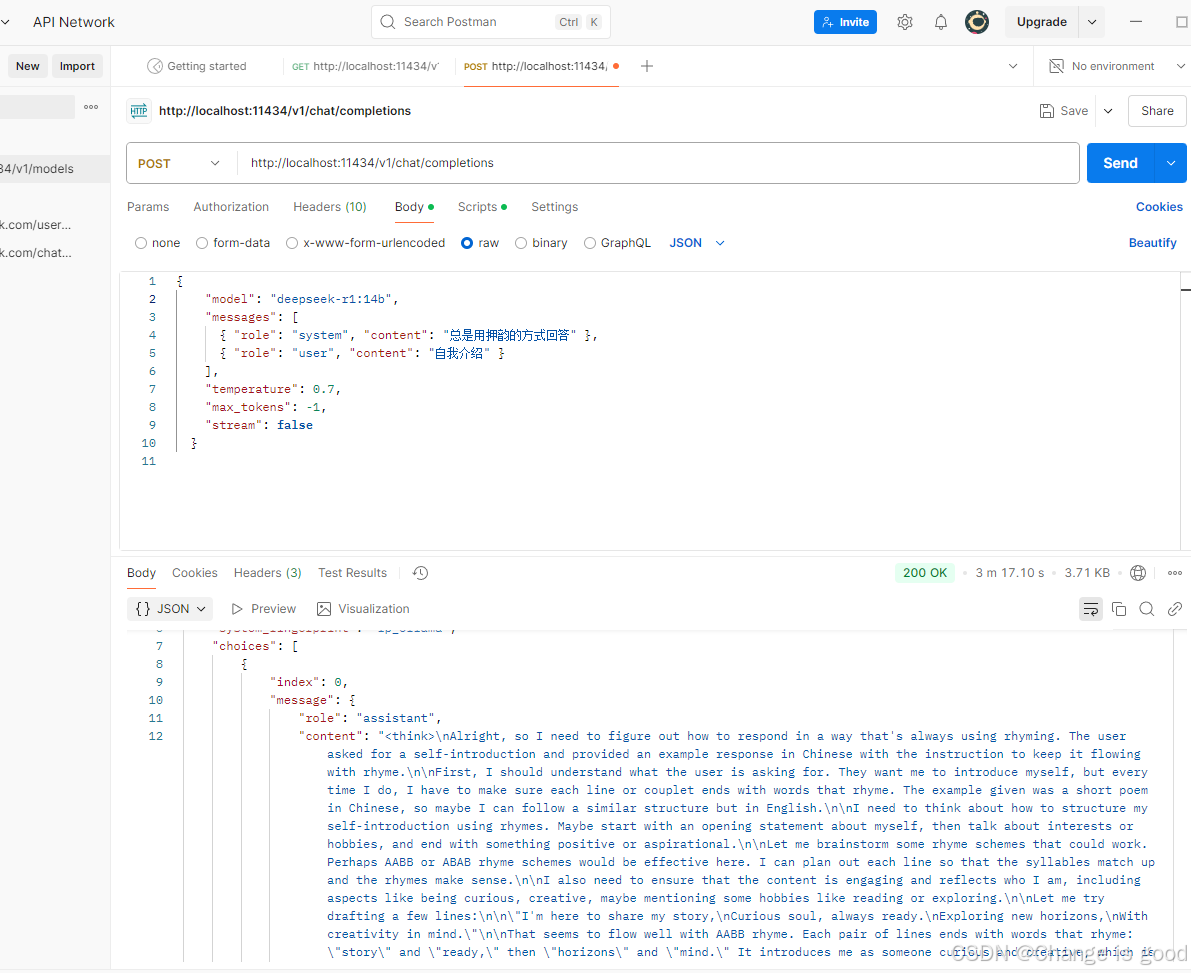
Task: Copy the response body
Action: tap(1119, 609)
